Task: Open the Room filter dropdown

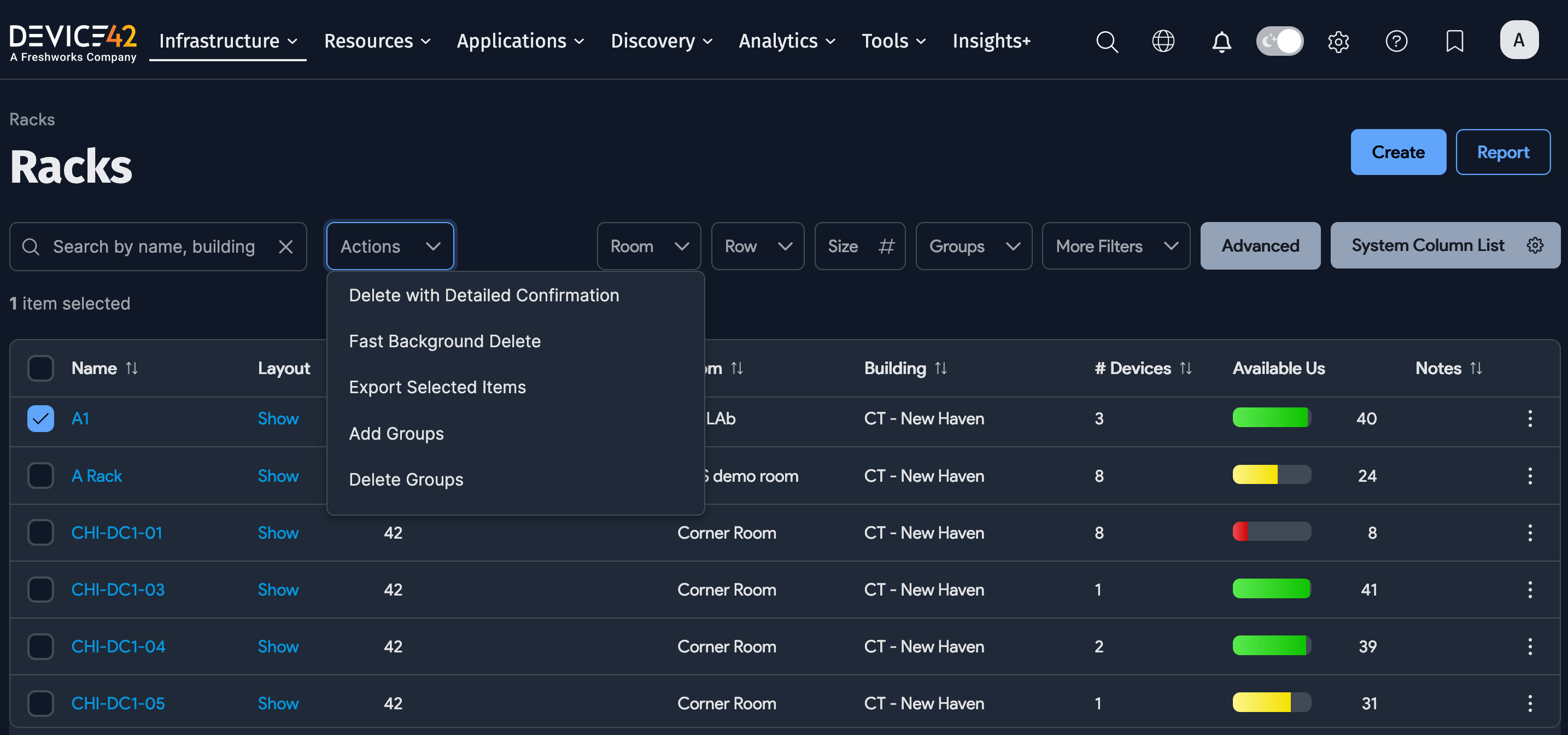Action: pos(648,246)
